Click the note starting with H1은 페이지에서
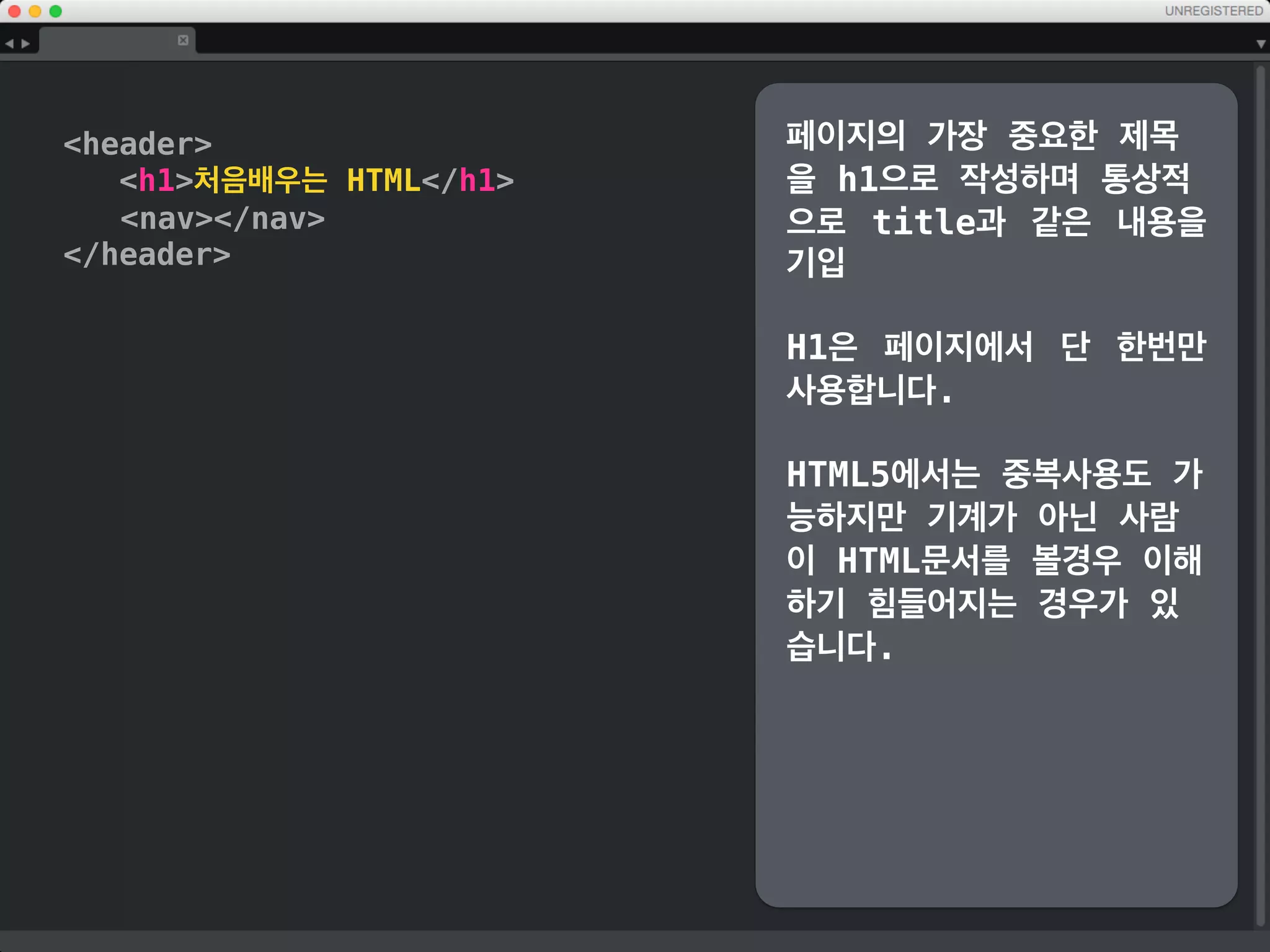Screen dimensions: 1270x952 point(996,368)
